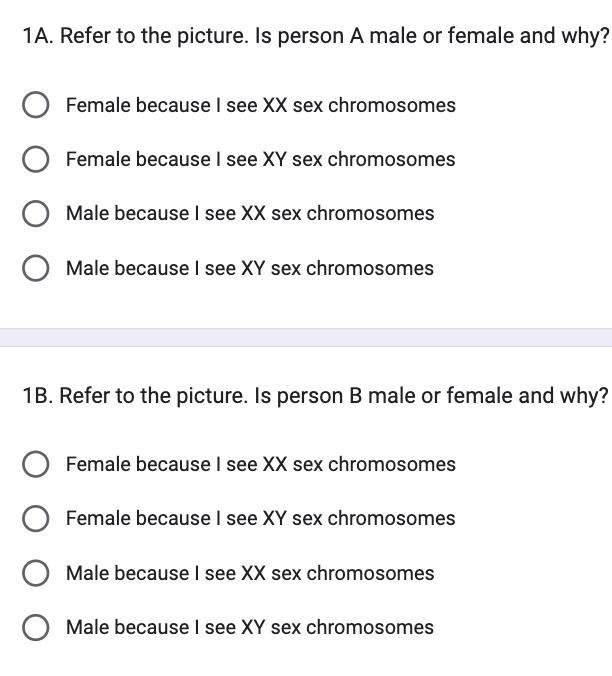Click 1A label text 'Female because I see XY'
The image size is (612, 676).
click(x=260, y=159)
